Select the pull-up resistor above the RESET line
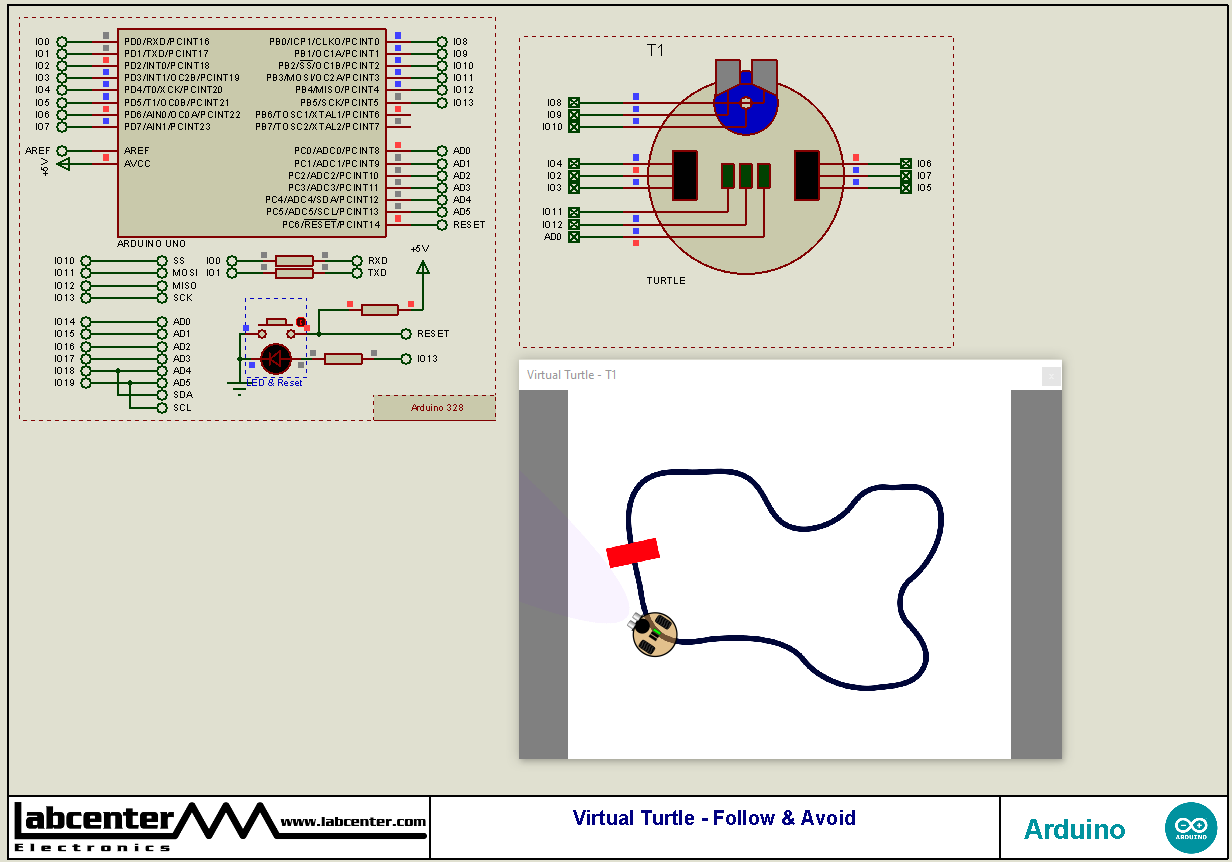This screenshot has width=1232, height=862. pos(380,310)
